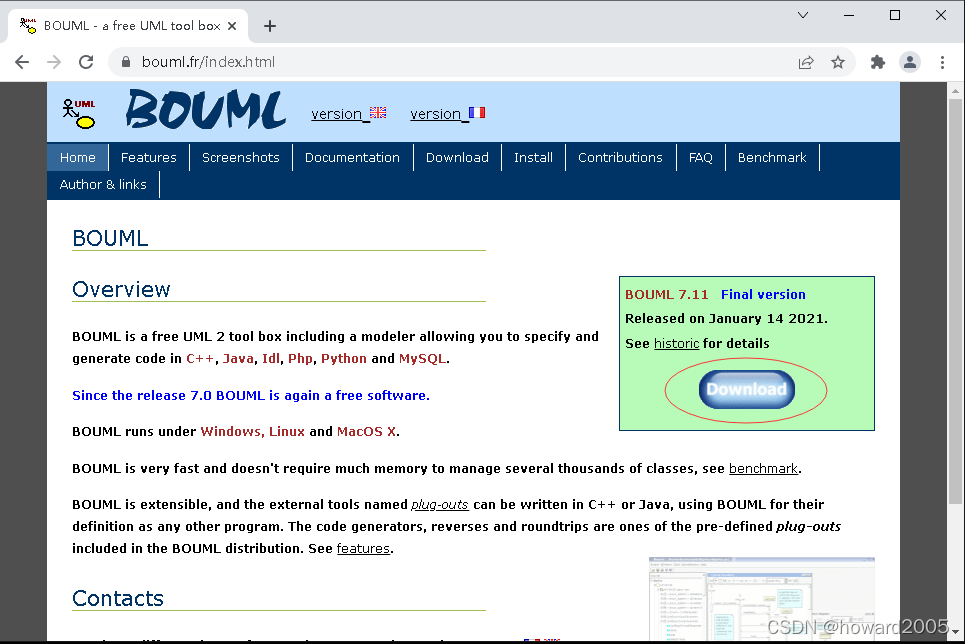Open the Install menu item
The height and width of the screenshot is (644, 965).
(x=534, y=158)
